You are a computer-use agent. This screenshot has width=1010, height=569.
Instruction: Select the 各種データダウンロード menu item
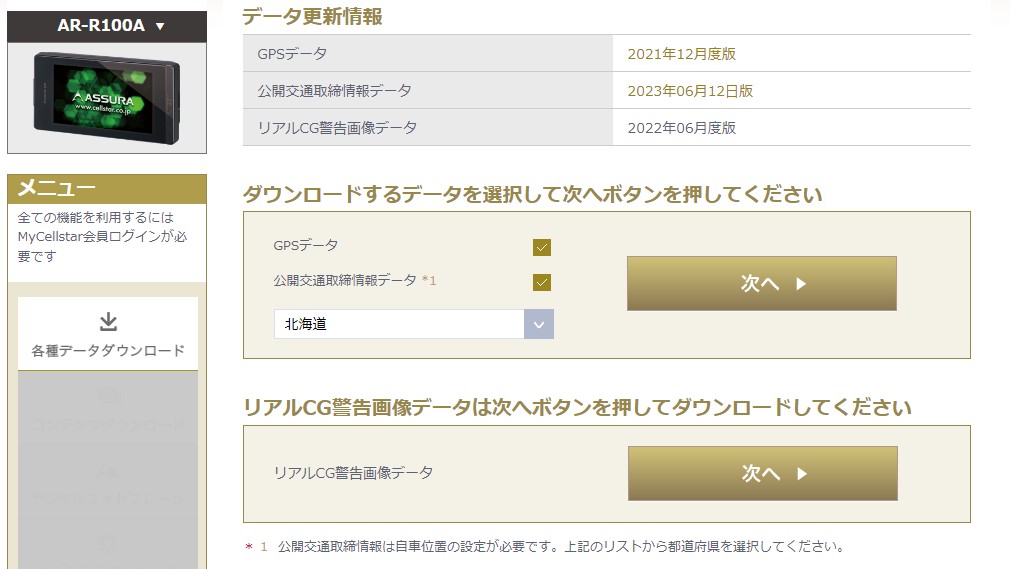pyautogui.click(x=108, y=334)
